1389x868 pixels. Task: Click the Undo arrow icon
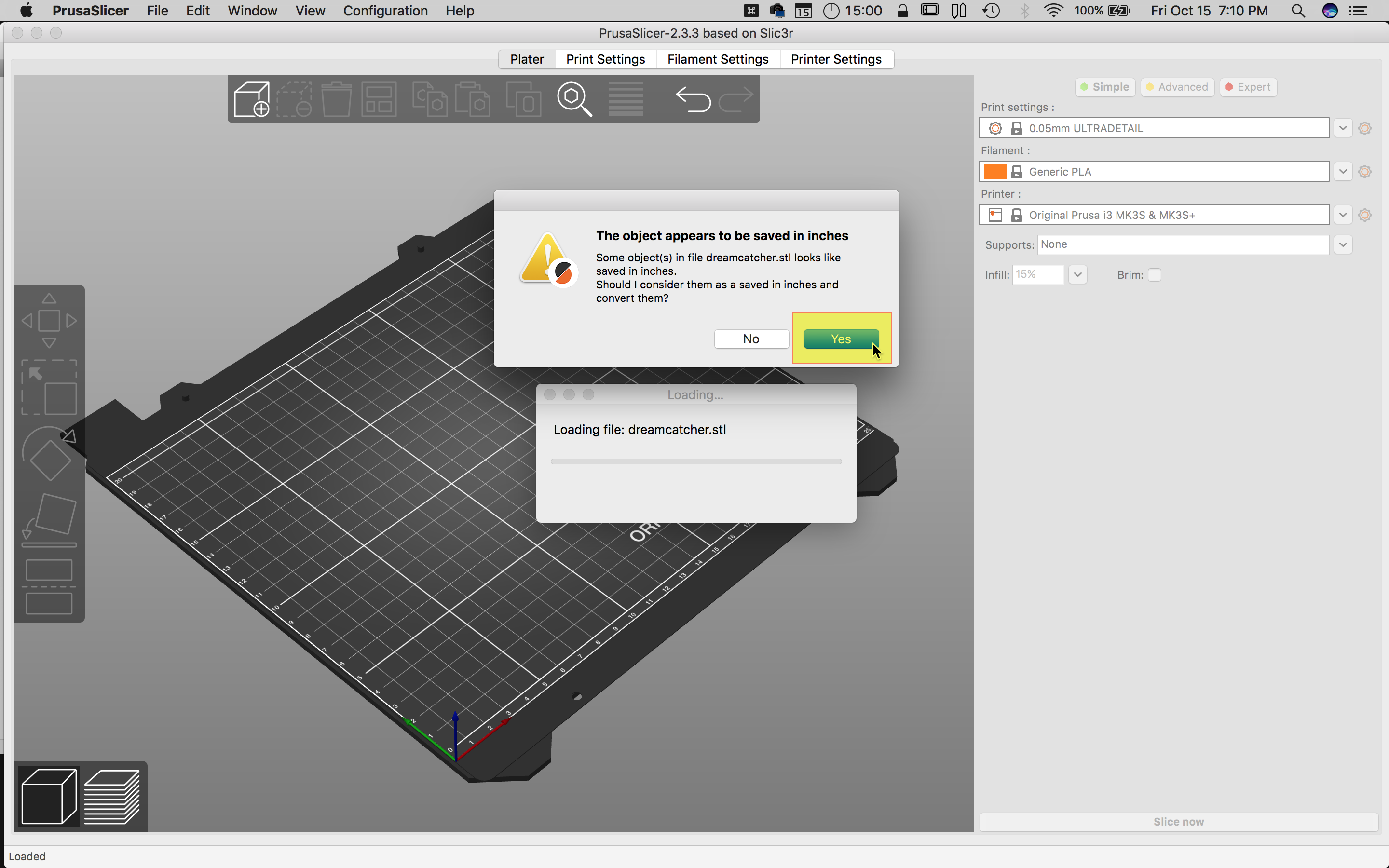[693, 99]
